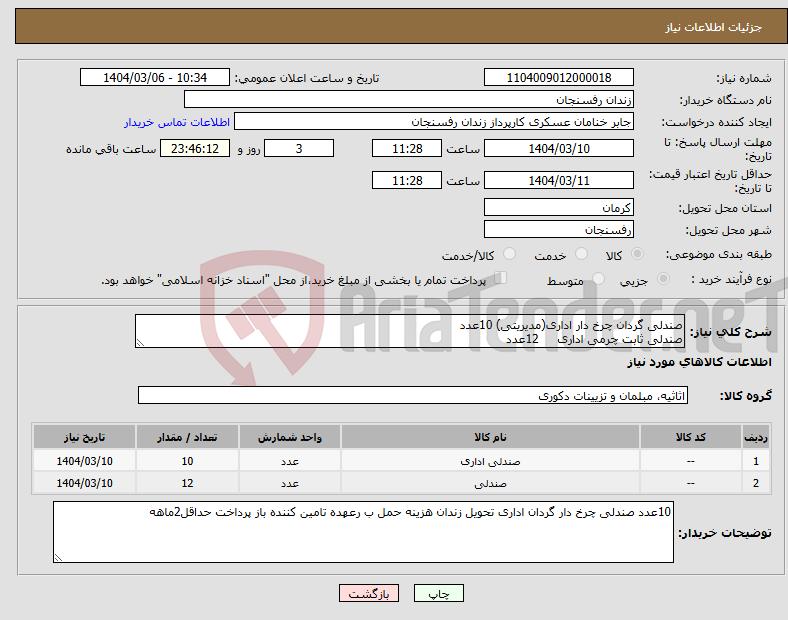Click the عدد unit cell in row 2
Viewport: 788px width, 620px height.
coord(290,483)
